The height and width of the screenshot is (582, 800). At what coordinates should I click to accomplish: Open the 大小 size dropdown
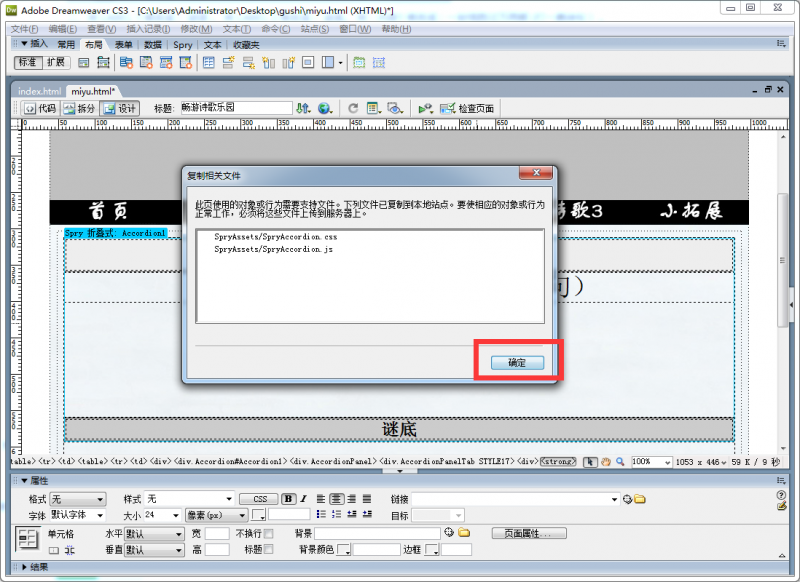(162, 515)
